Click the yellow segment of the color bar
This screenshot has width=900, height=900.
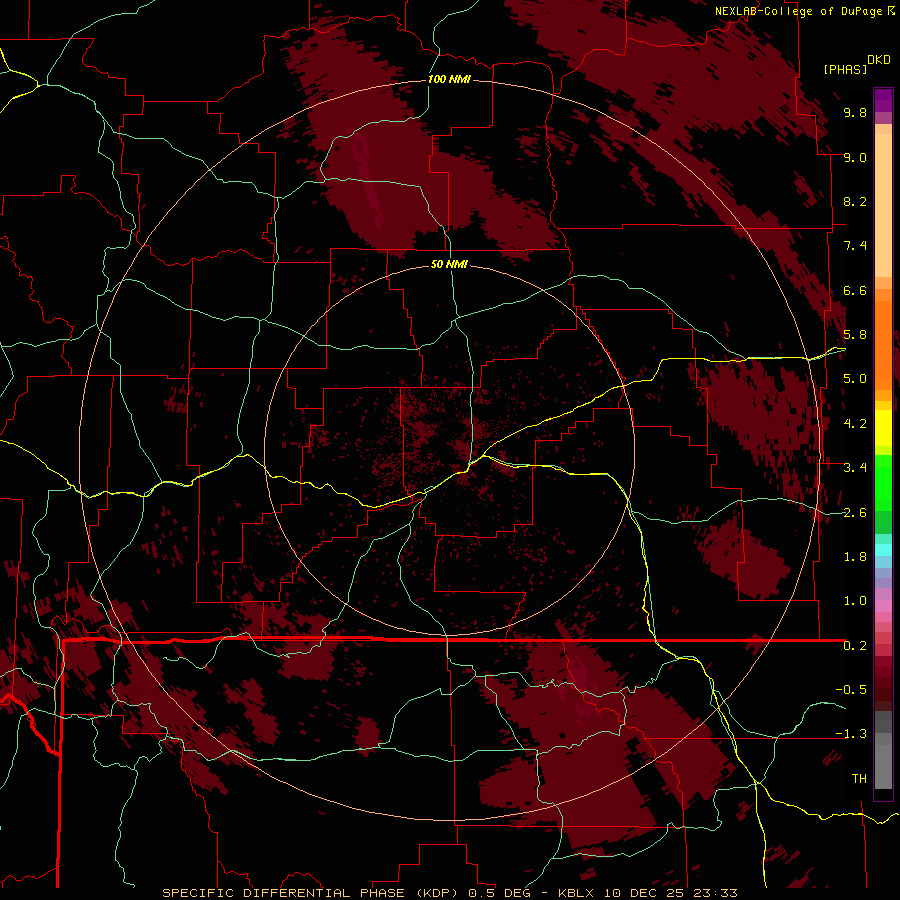tap(883, 428)
